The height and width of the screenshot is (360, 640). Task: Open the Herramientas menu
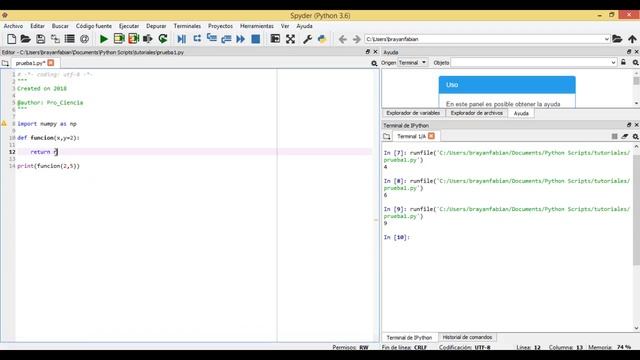(257, 26)
